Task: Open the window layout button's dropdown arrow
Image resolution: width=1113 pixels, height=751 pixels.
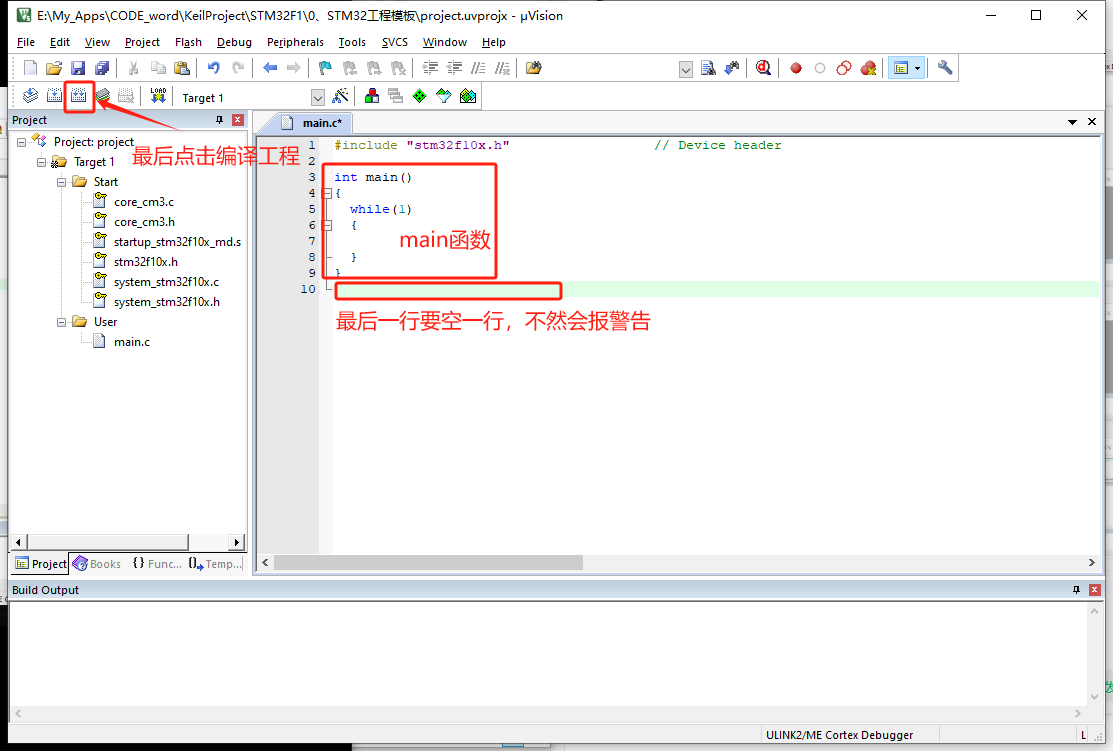Action: click(918, 68)
